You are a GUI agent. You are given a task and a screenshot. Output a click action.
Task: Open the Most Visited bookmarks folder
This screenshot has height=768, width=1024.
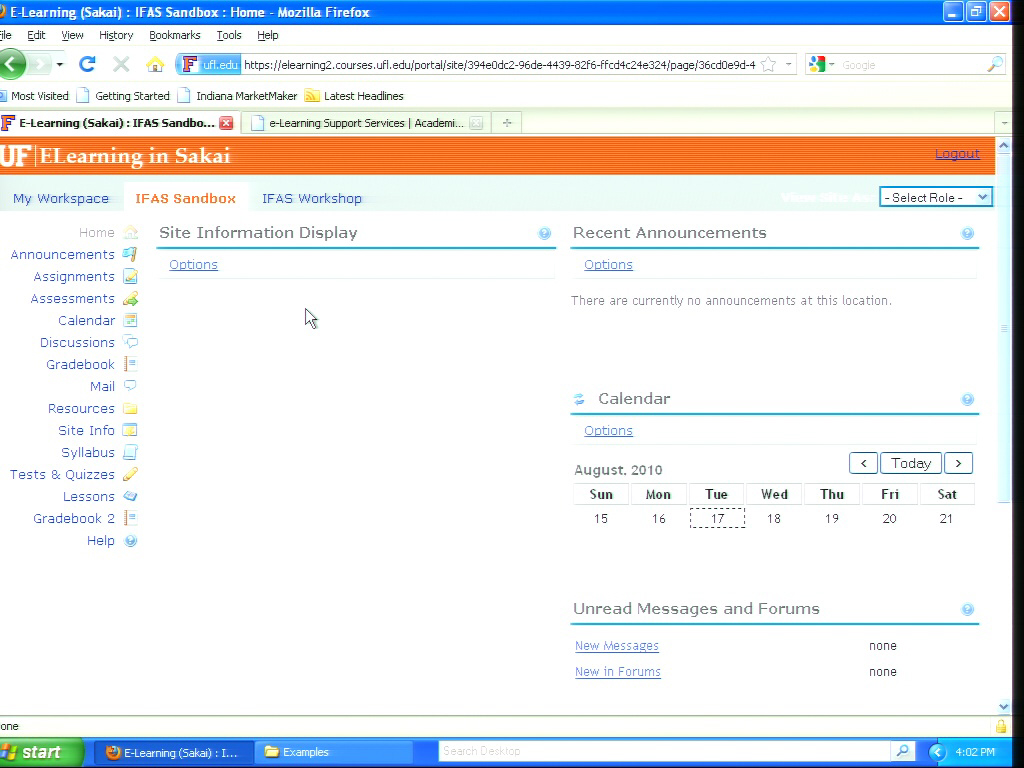click(x=34, y=96)
